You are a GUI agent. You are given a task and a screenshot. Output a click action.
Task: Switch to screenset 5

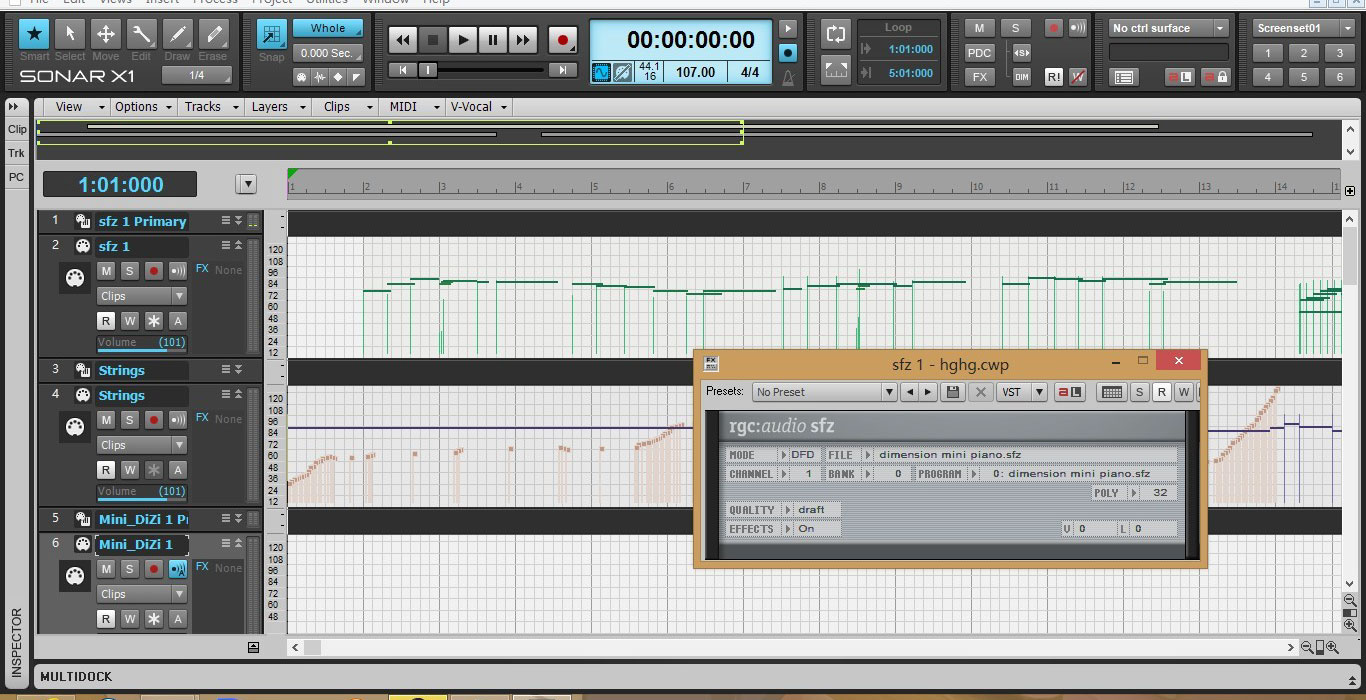(1303, 76)
